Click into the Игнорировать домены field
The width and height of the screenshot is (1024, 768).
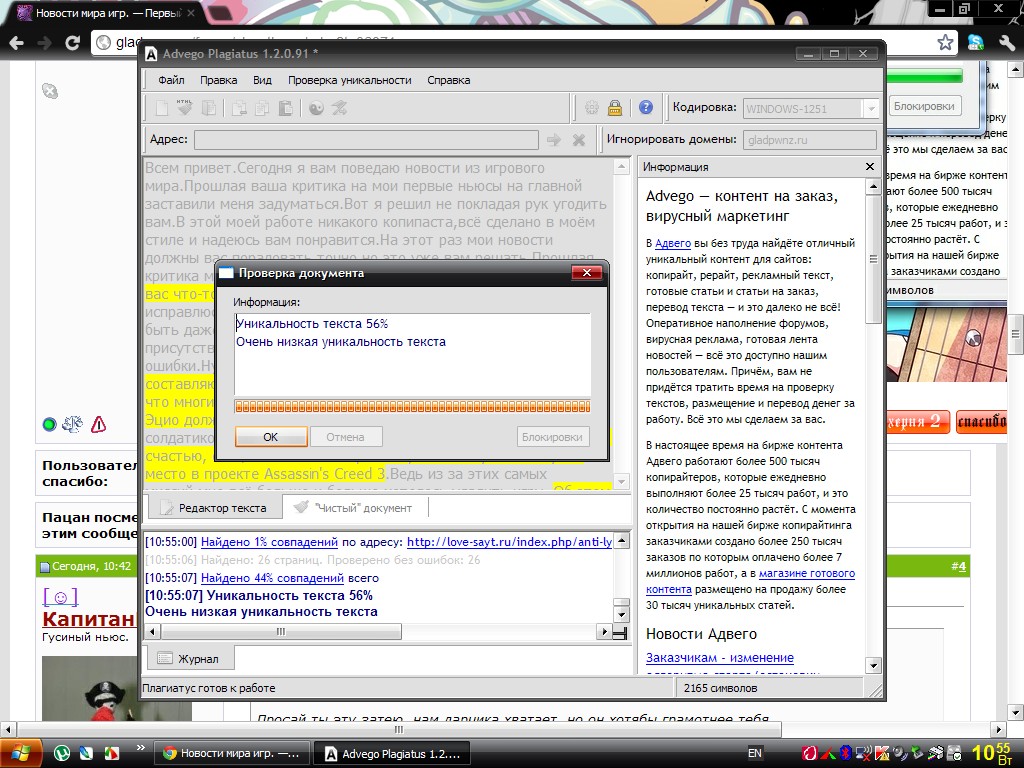(x=809, y=140)
